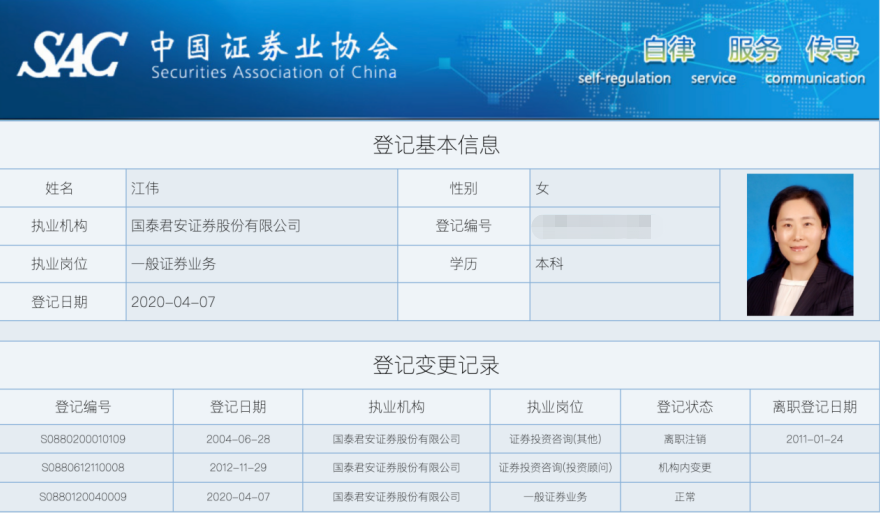Image resolution: width=880 pixels, height=513 pixels.
Task: Click the 登记日期 column header in records table
Action: [x=238, y=407]
